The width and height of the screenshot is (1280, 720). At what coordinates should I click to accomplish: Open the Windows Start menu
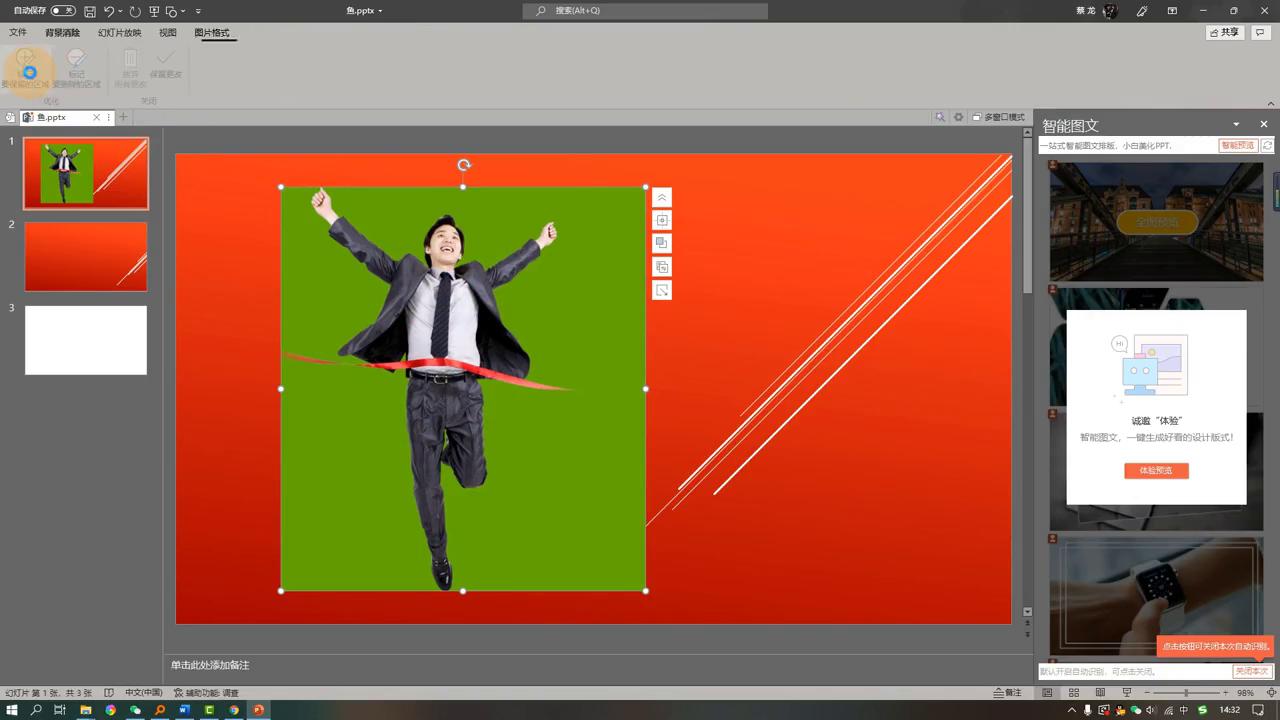12,710
